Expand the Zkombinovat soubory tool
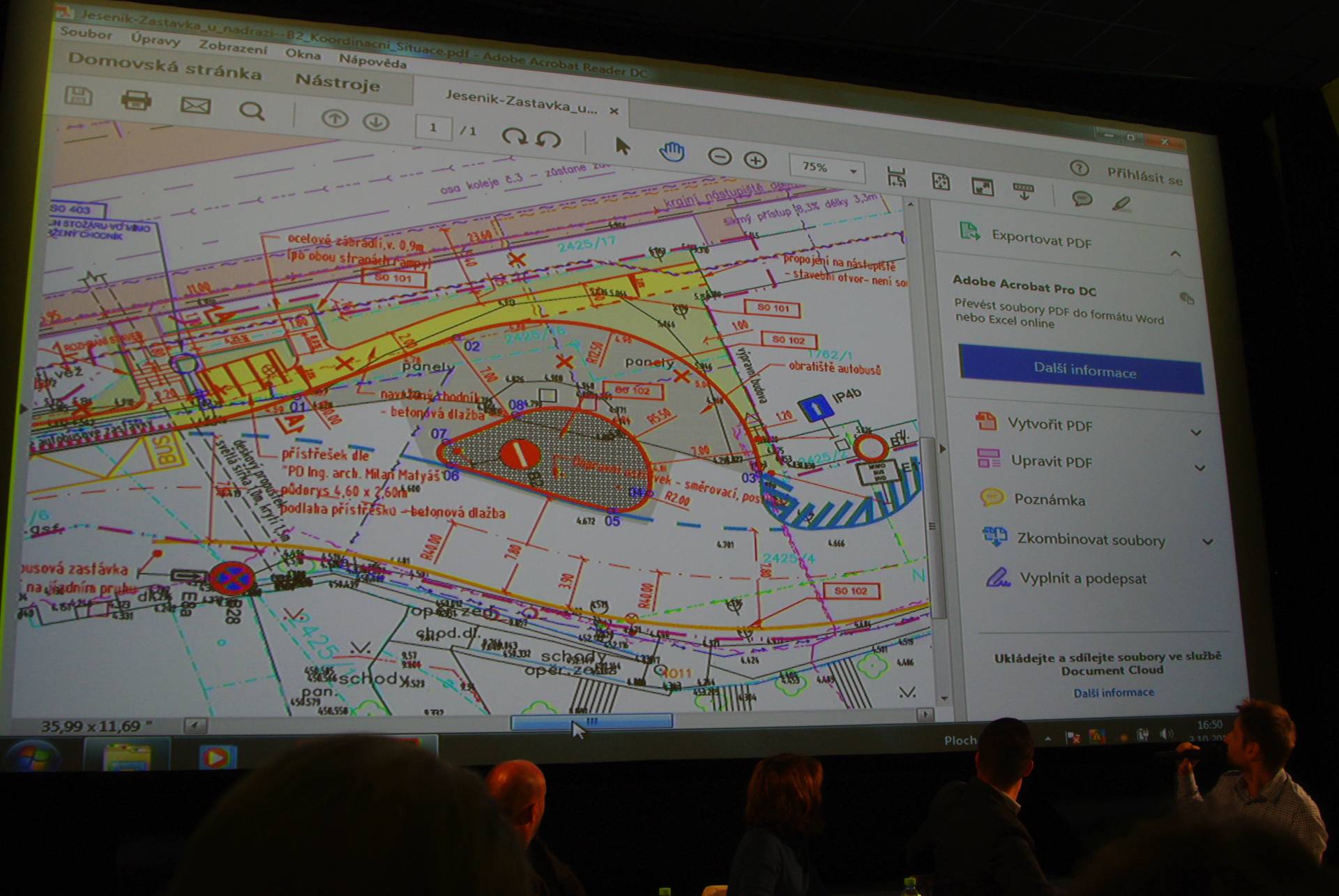 (1208, 542)
